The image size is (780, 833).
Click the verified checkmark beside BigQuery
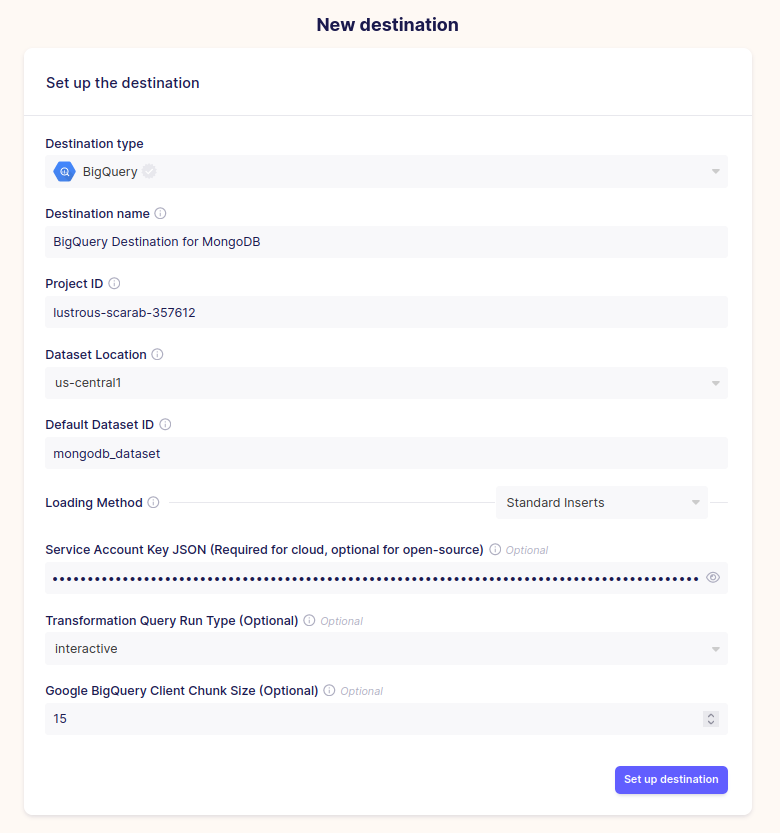pyautogui.click(x=148, y=171)
